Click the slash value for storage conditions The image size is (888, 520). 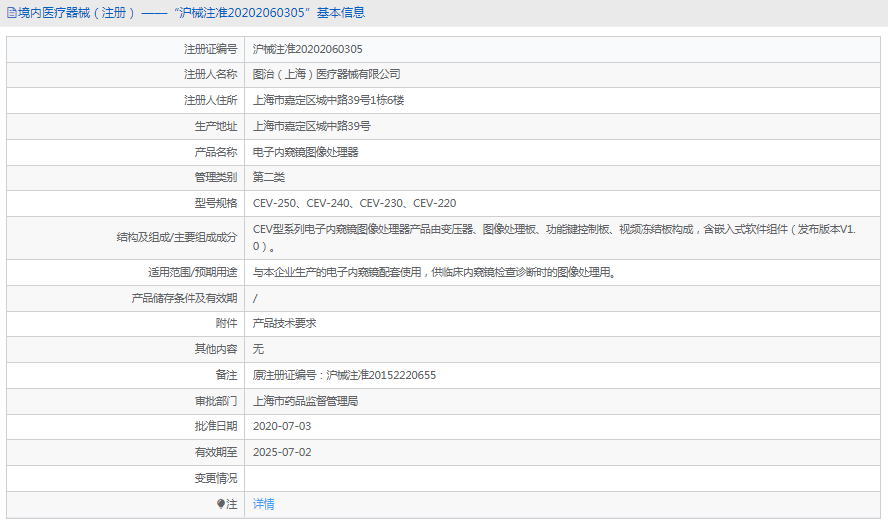coord(255,299)
